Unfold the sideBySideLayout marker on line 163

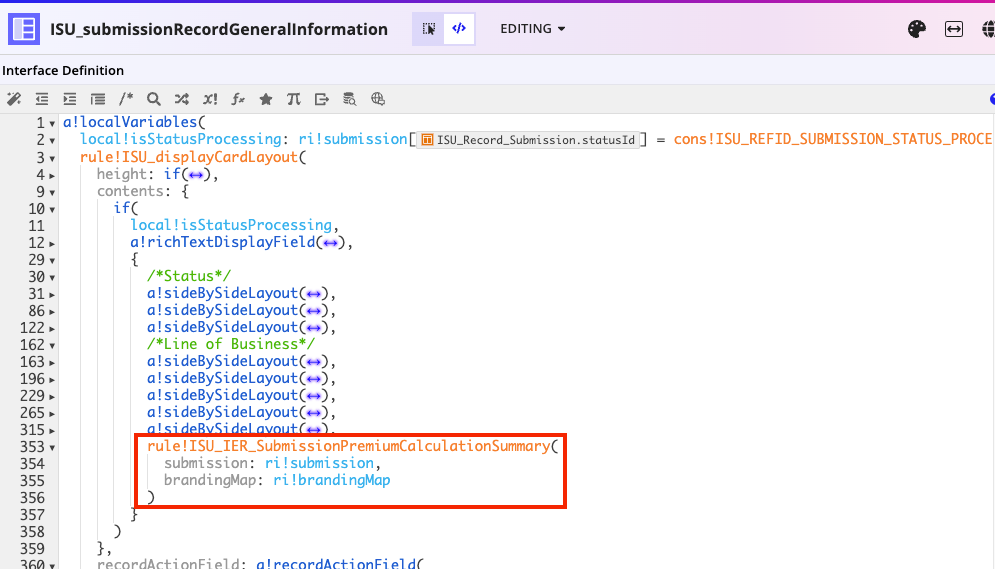(x=313, y=362)
